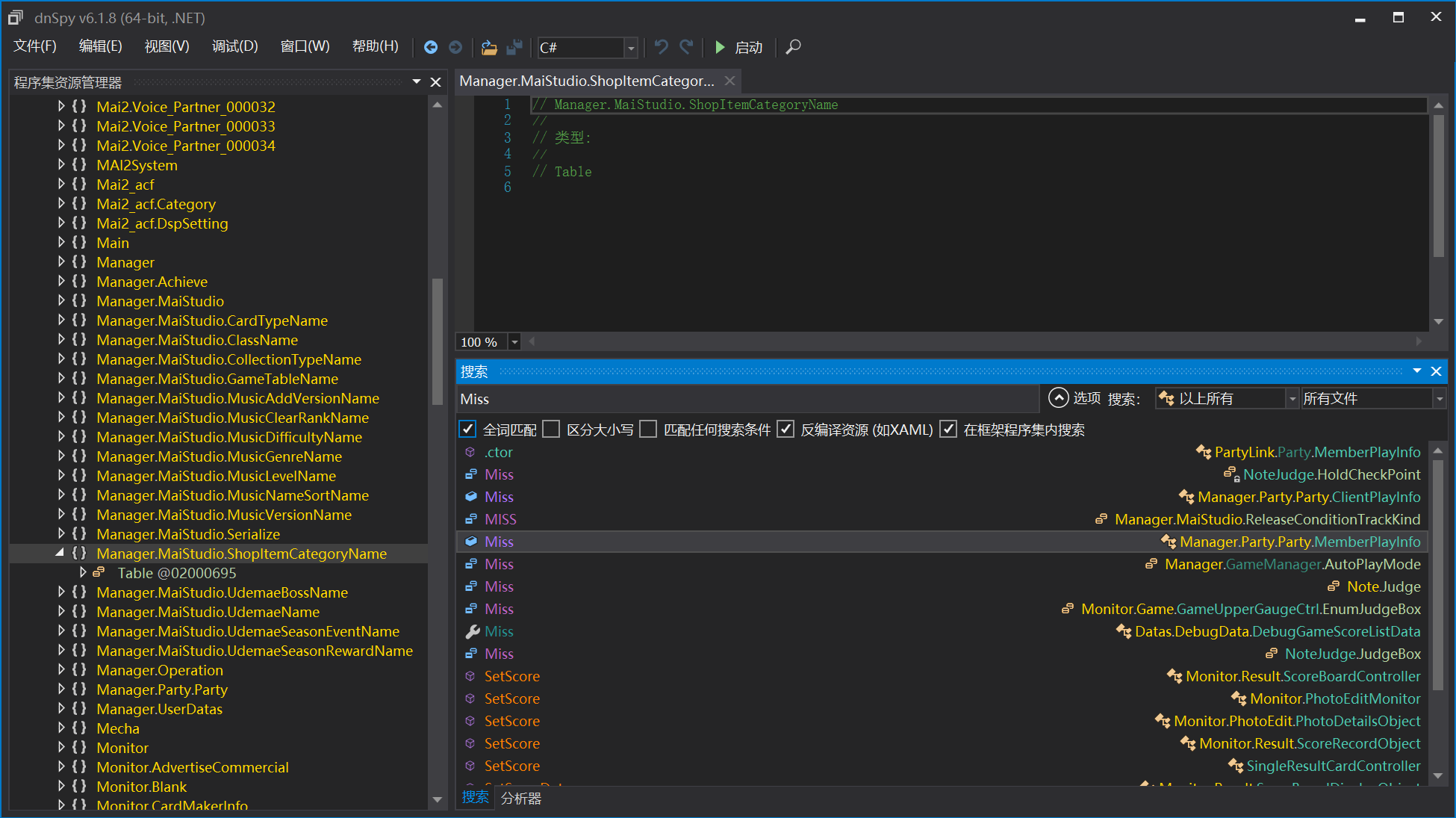The image size is (1456, 818).
Task: Click the Redo arrow in toolbar
Action: point(687,47)
